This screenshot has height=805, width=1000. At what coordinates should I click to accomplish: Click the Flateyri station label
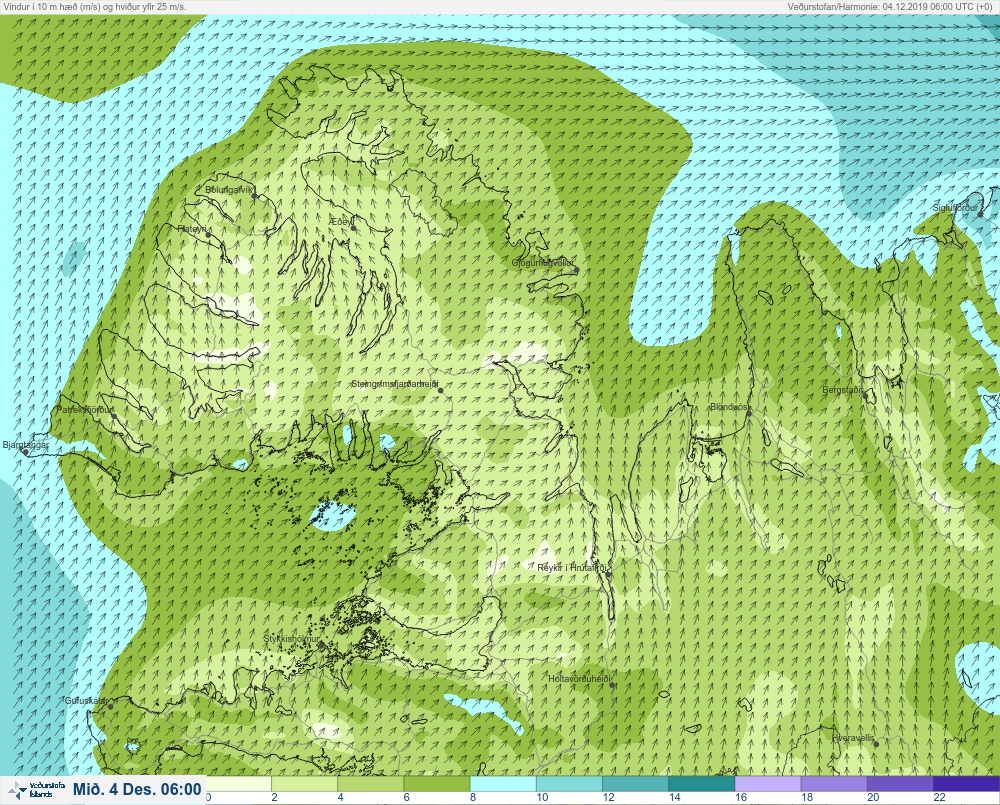click(192, 228)
